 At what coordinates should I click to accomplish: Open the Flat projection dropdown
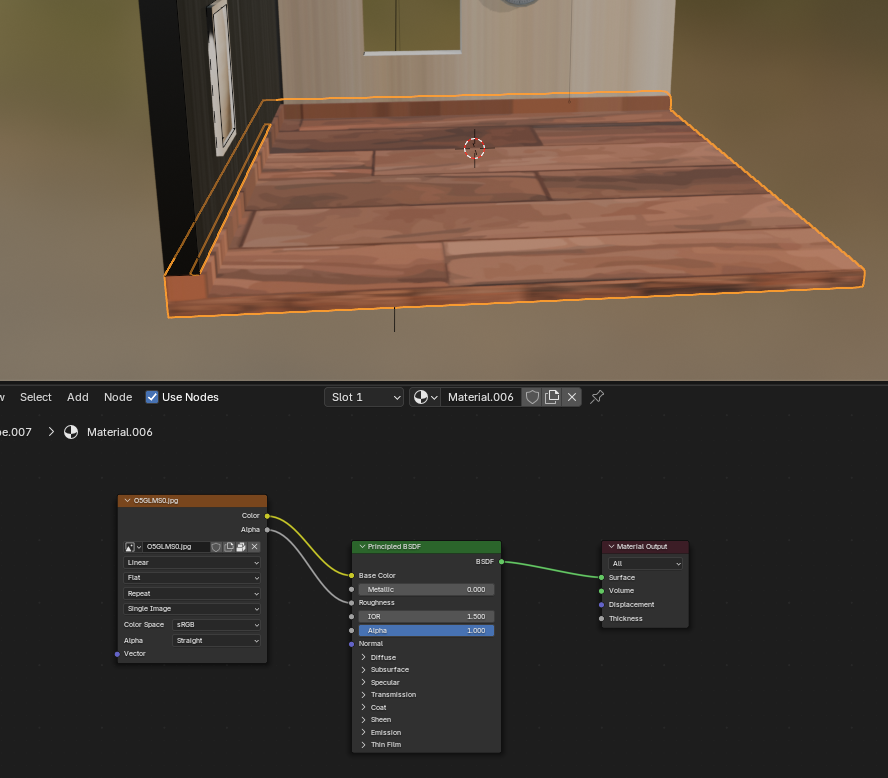pos(192,578)
